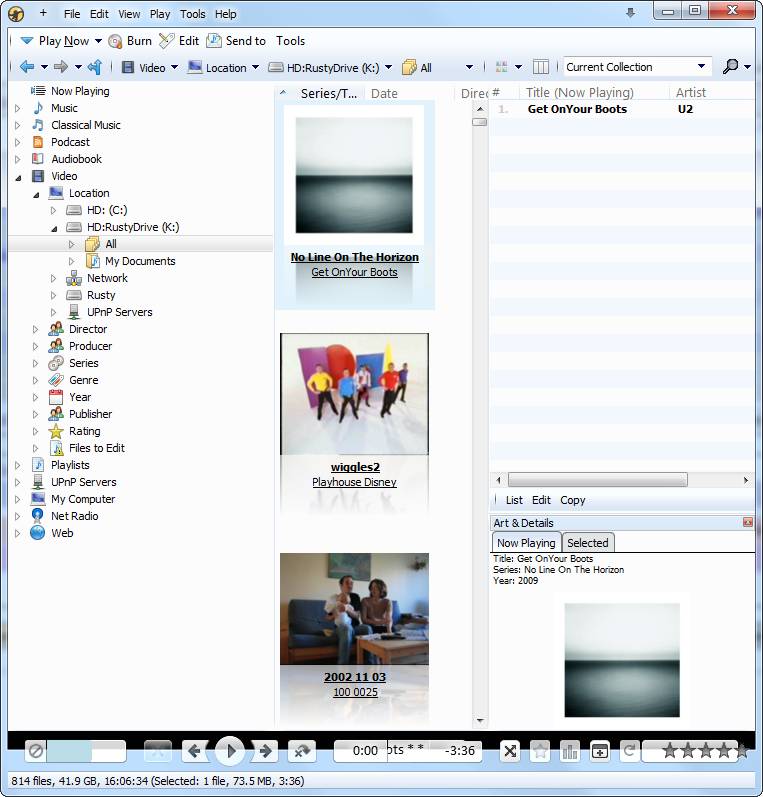Open the Tools menu in menu bar
The image size is (763, 797).
[193, 14]
